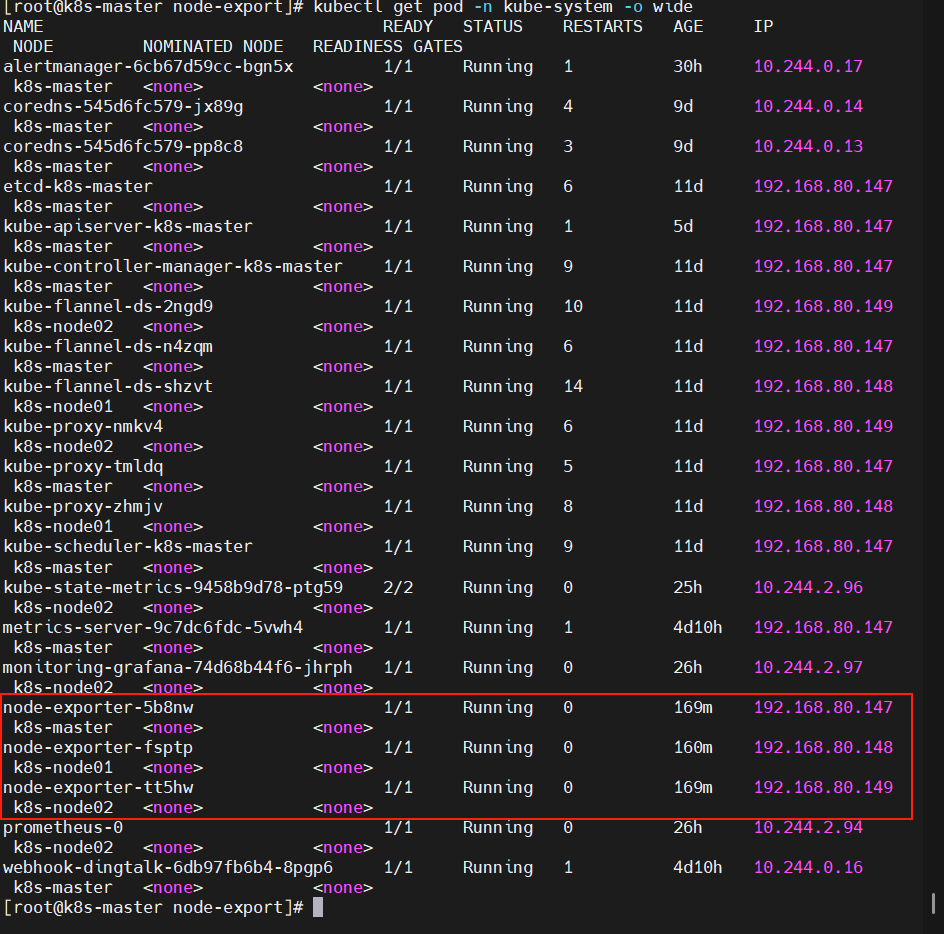Screen dimensions: 944x934
Task: Click the IP of node-exporter-fsptp row
Action: (823, 747)
